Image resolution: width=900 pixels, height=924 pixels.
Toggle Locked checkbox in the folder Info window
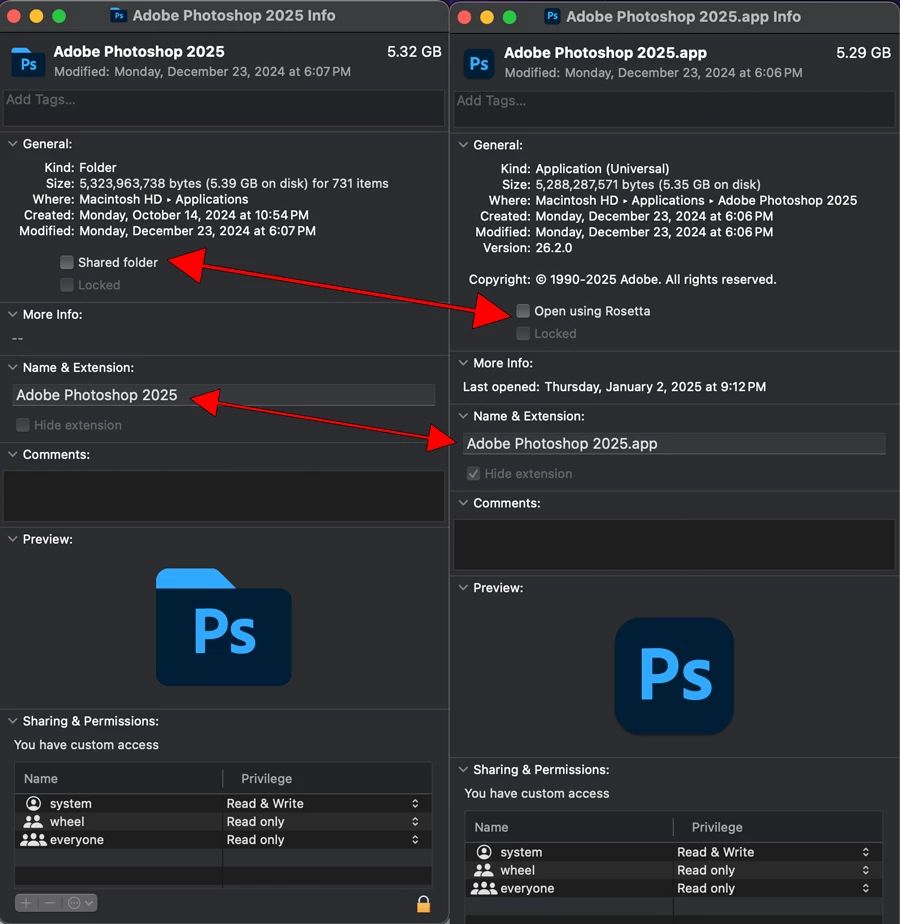pos(67,285)
